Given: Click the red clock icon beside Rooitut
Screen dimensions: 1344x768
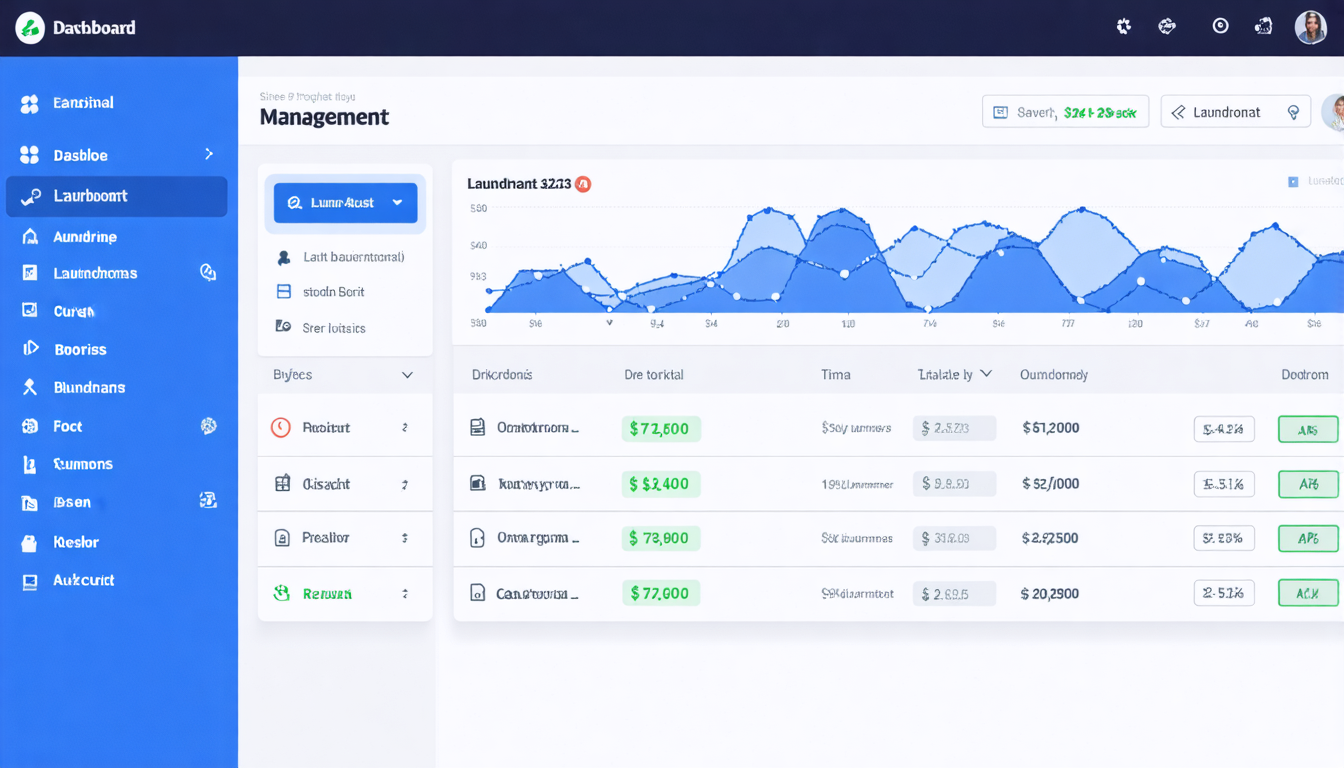Looking at the screenshot, I should [x=281, y=427].
